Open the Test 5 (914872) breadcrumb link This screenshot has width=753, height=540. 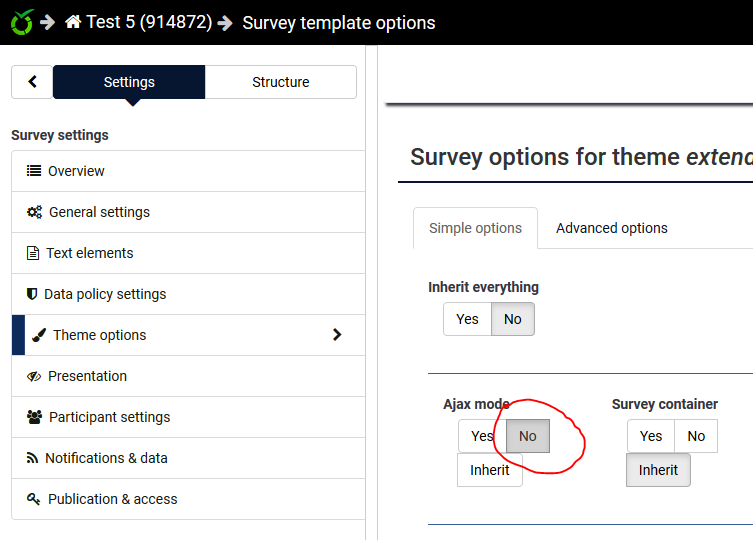point(149,22)
